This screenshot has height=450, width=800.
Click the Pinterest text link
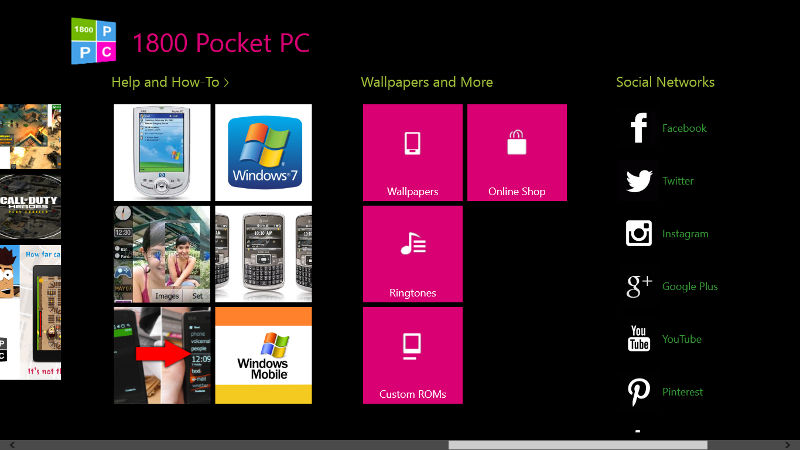point(682,392)
